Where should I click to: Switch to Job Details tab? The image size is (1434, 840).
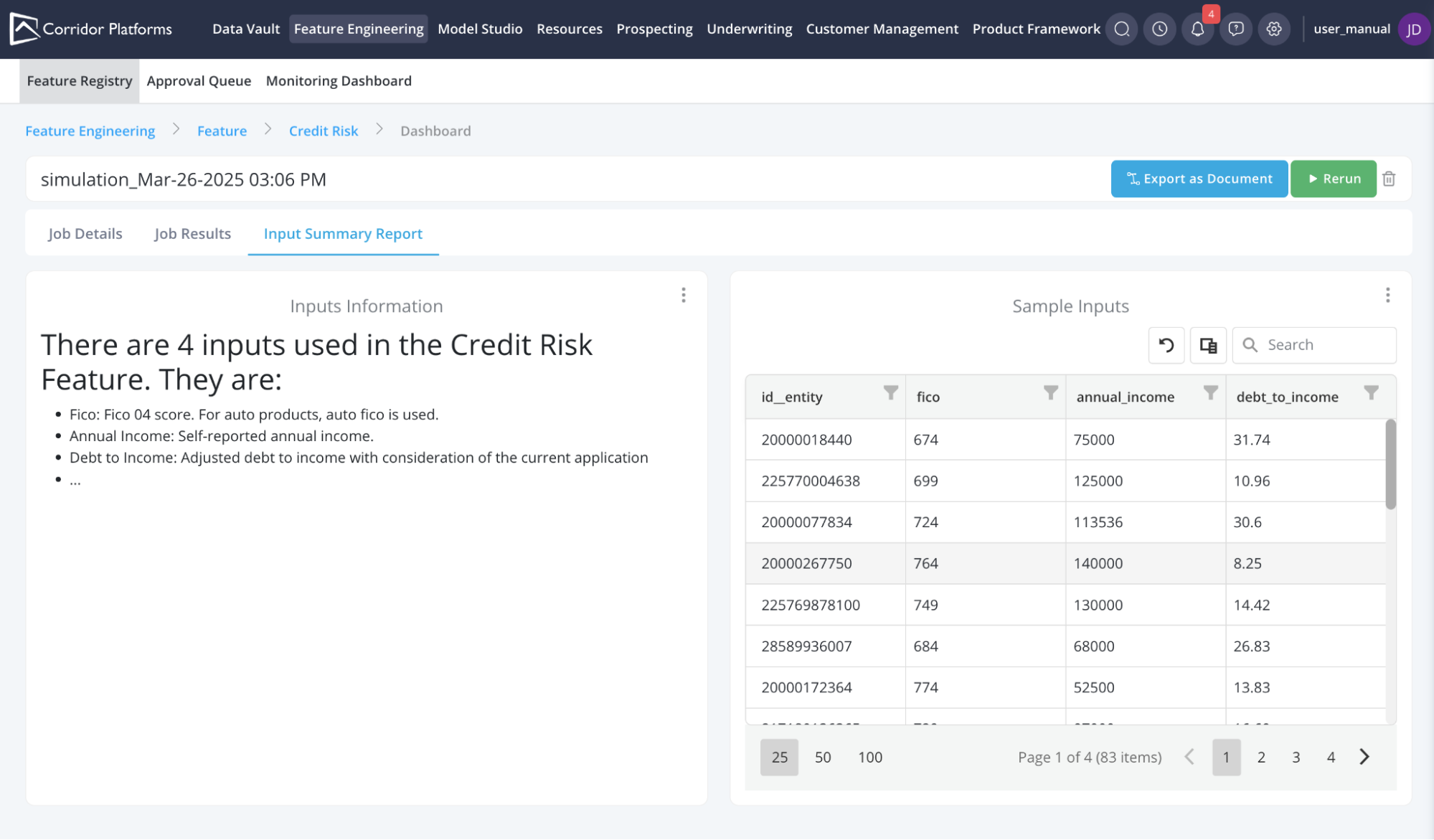click(85, 234)
